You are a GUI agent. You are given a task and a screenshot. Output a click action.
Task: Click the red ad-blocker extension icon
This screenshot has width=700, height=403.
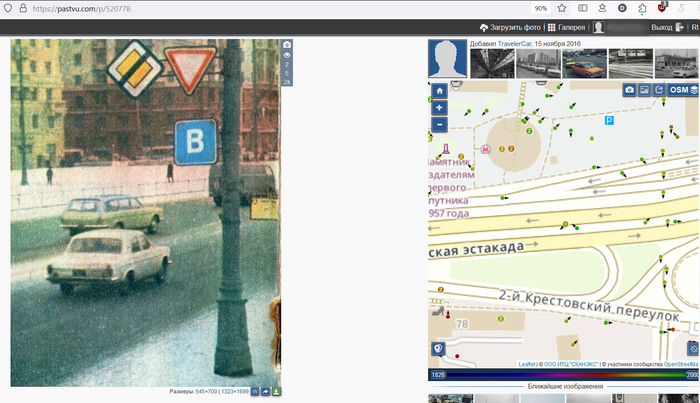coord(662,7)
